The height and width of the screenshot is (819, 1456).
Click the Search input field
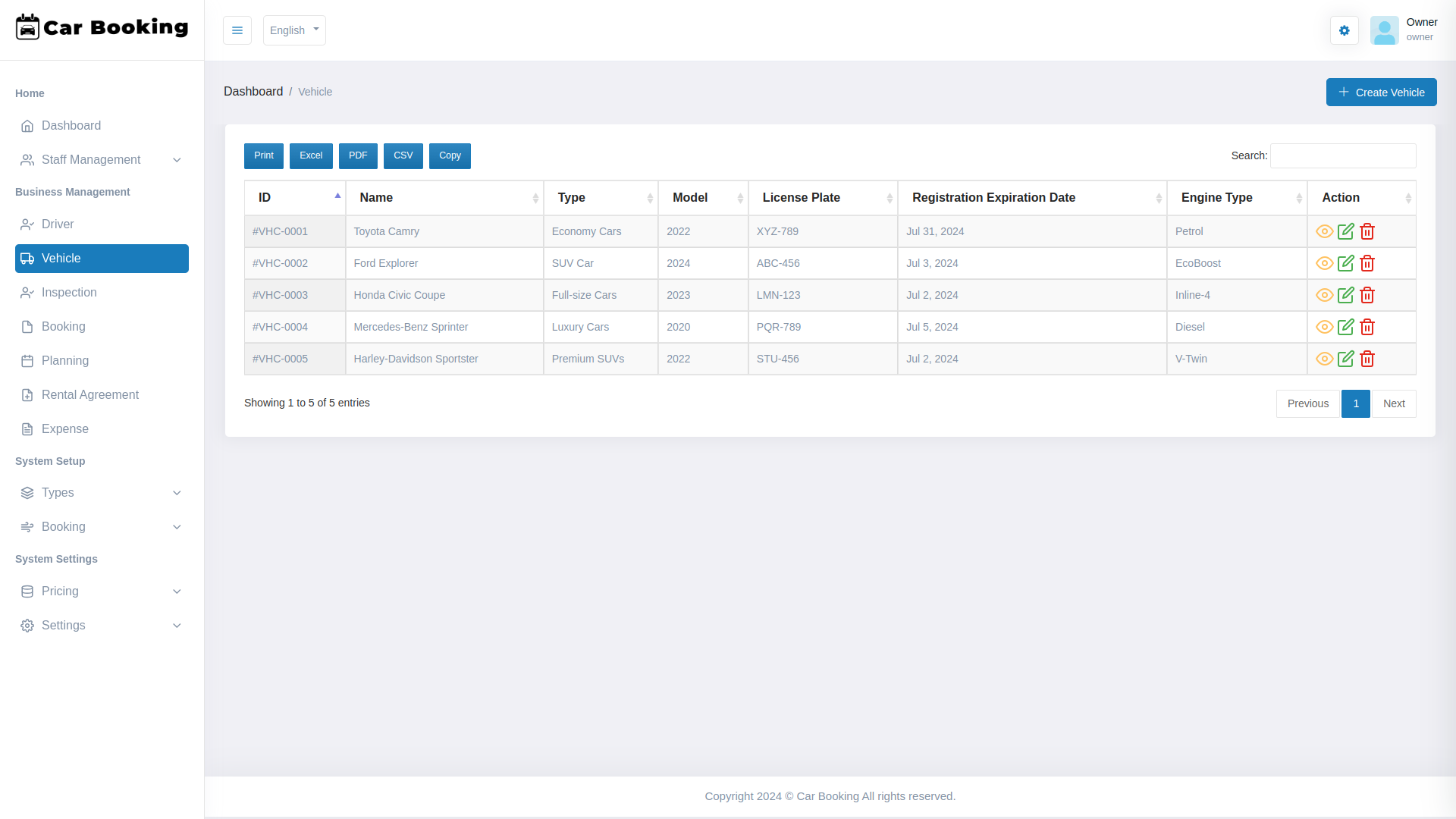1342,155
